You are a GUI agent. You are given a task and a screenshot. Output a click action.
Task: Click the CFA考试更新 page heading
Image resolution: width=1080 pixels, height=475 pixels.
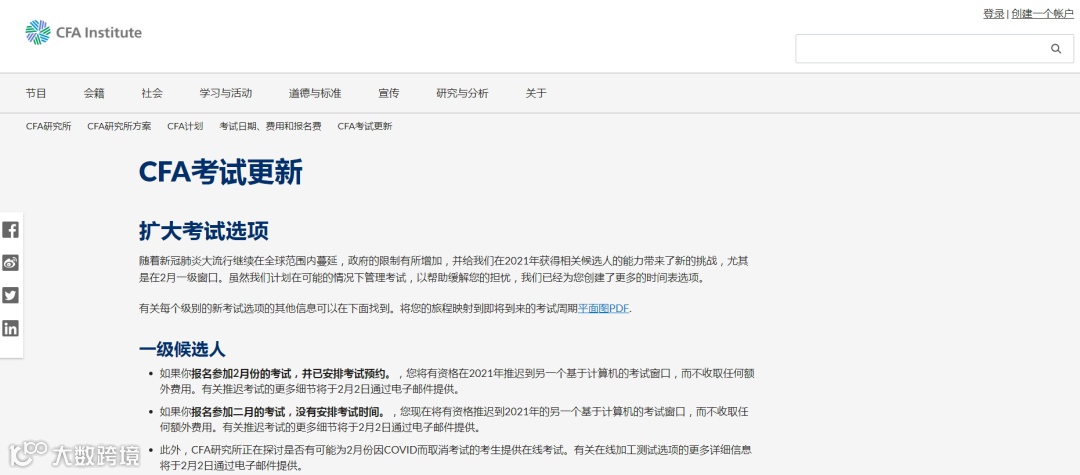(220, 172)
